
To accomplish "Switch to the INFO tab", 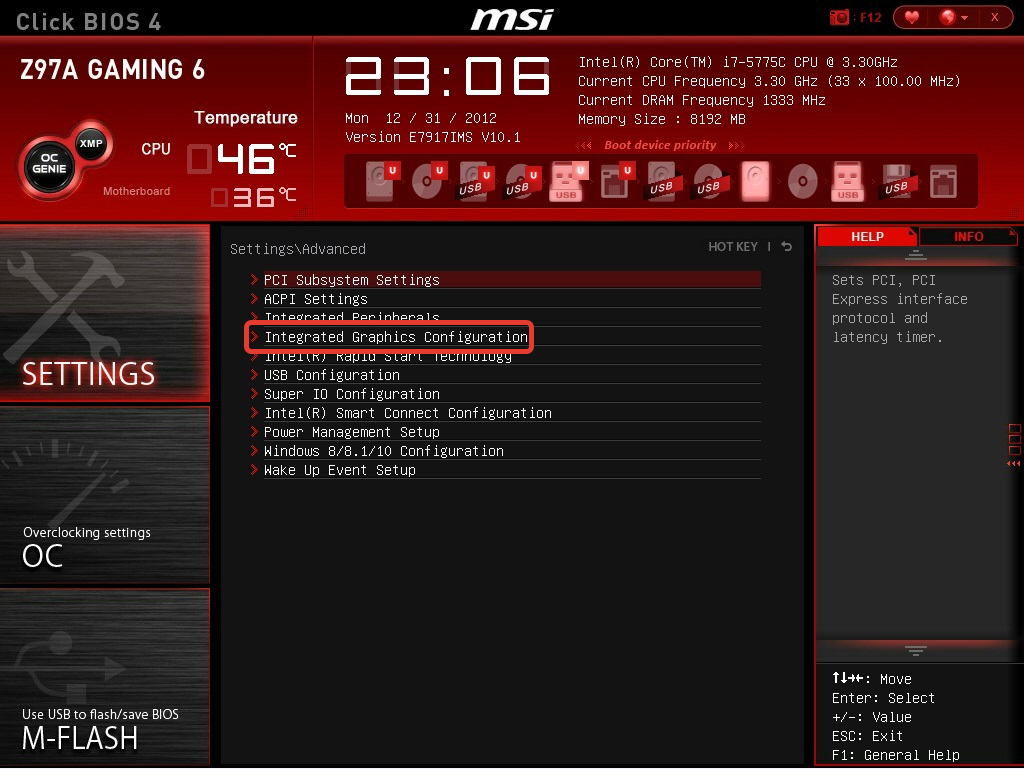I will point(968,236).
